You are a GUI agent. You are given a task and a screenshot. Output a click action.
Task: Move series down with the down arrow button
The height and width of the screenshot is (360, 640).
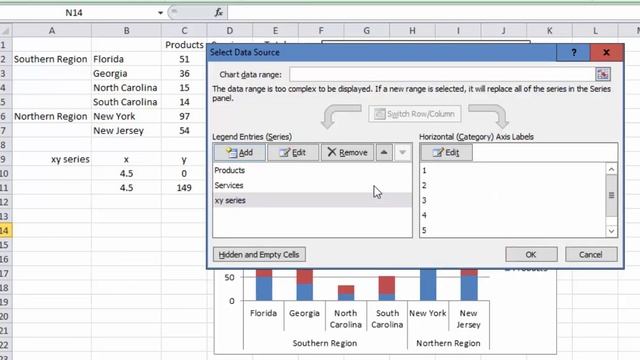point(402,152)
